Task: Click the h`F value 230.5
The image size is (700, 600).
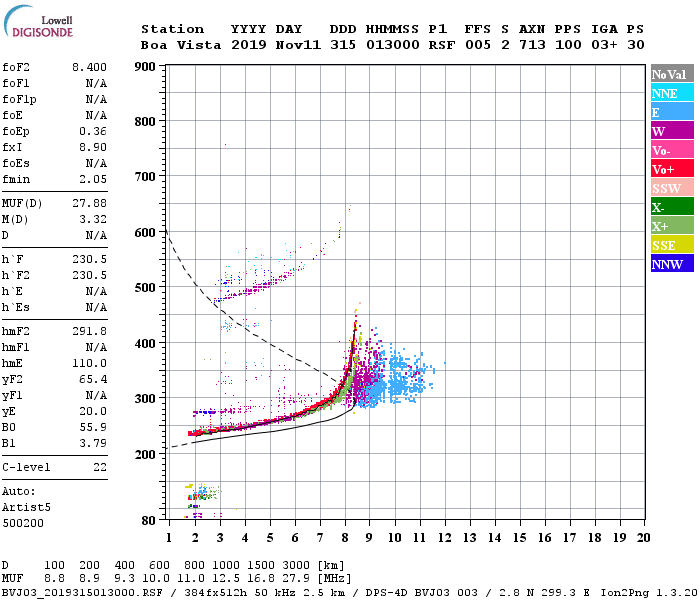Action: pos(89,259)
